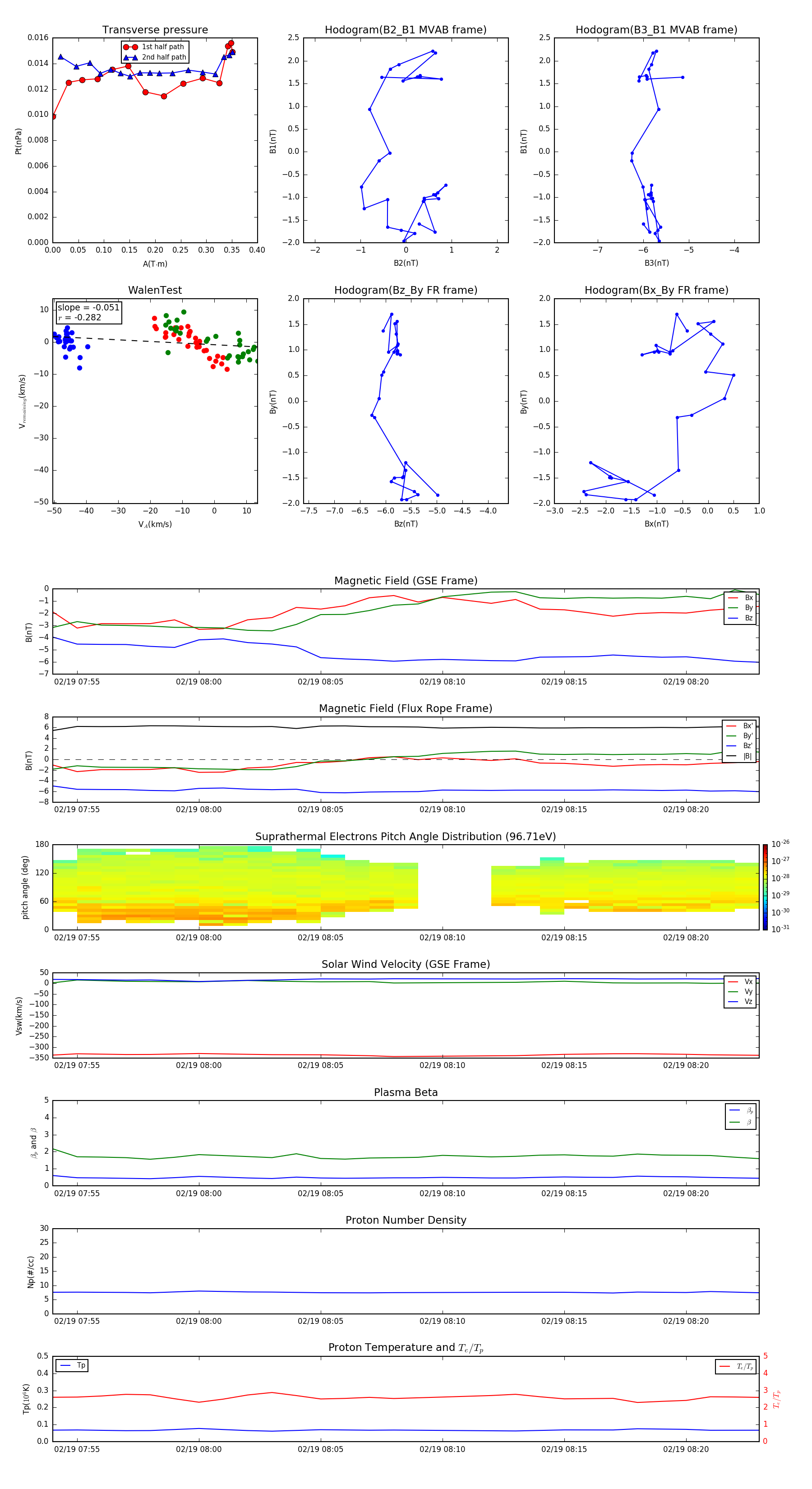Click the Vz legend entry
The height and width of the screenshot is (1489, 812).
(740, 1002)
